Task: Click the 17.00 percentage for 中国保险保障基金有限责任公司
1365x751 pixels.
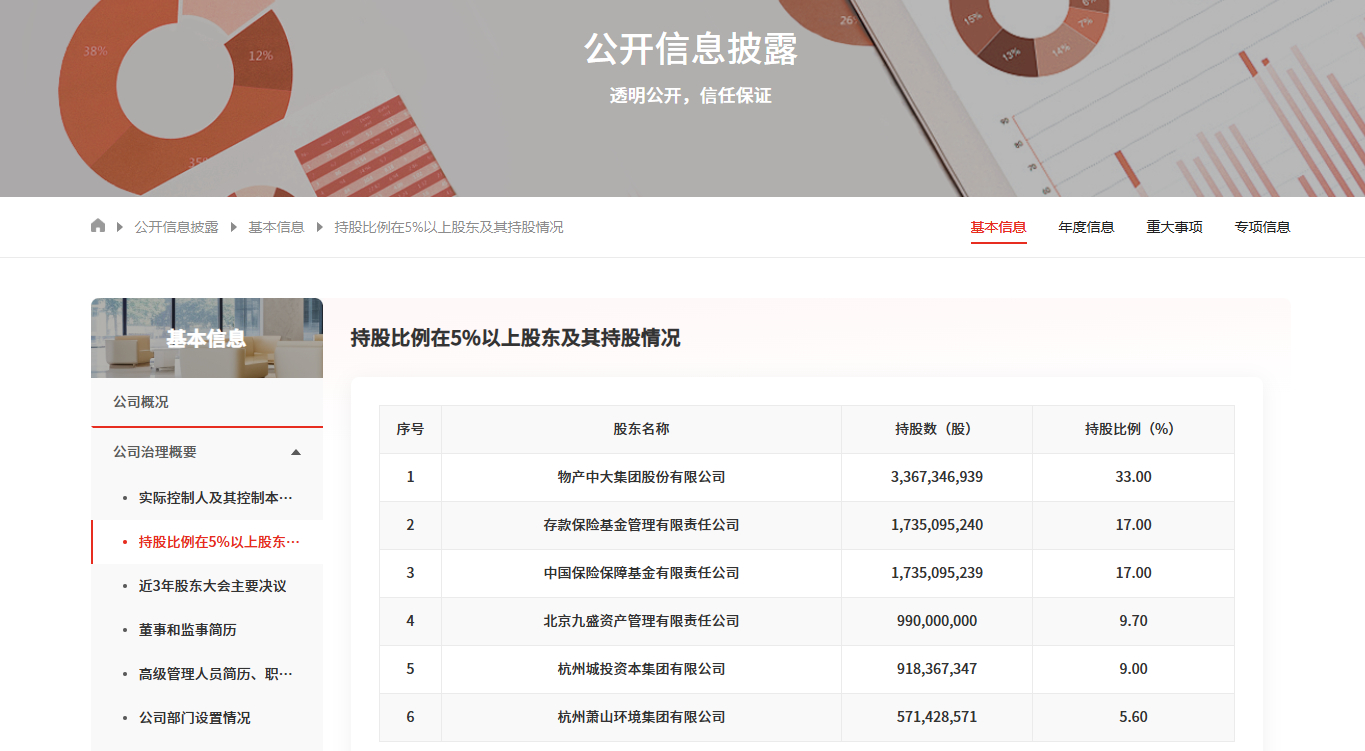Action: tap(1133, 573)
